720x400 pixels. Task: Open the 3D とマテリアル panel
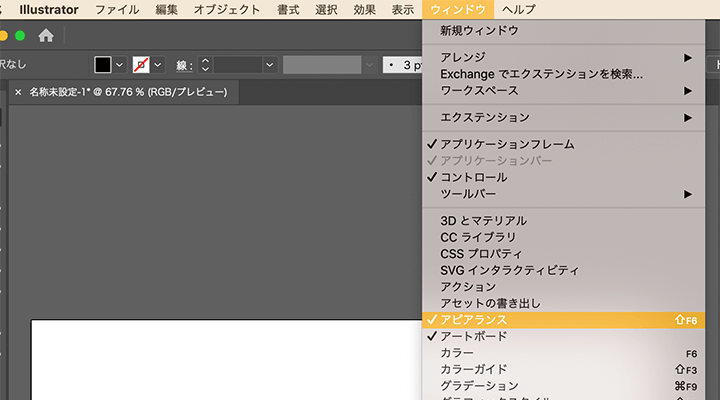click(x=563, y=221)
